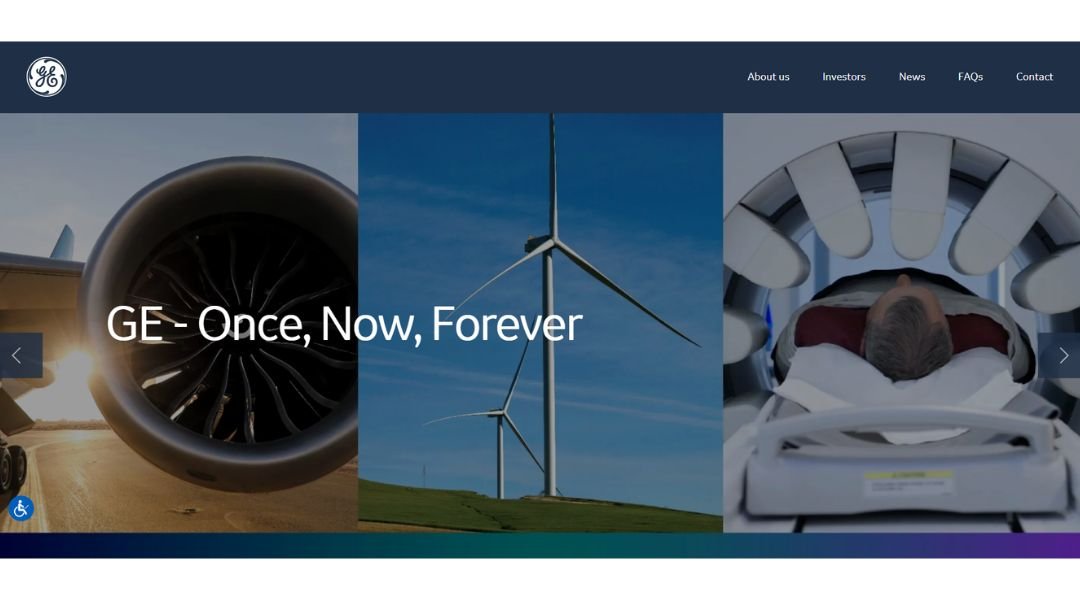1080x600 pixels.
Task: Open the accessibility options icon
Action: tap(21, 508)
